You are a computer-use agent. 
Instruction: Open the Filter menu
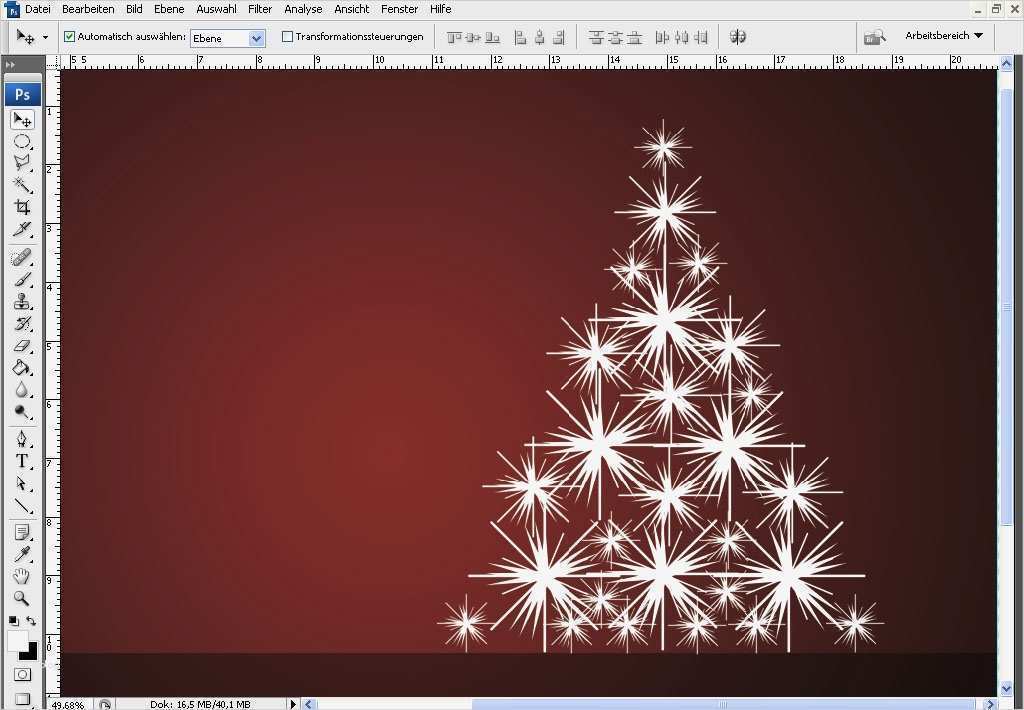coord(260,9)
